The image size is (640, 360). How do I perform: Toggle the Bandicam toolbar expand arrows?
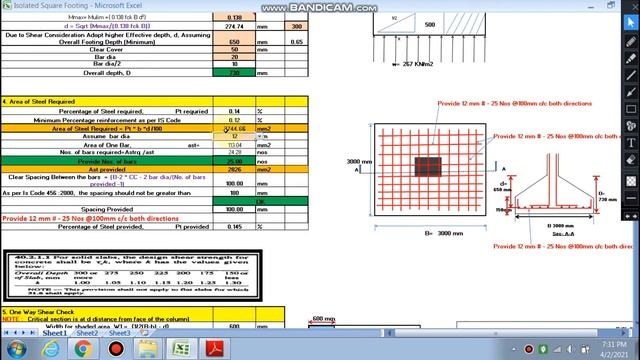click(631, 216)
